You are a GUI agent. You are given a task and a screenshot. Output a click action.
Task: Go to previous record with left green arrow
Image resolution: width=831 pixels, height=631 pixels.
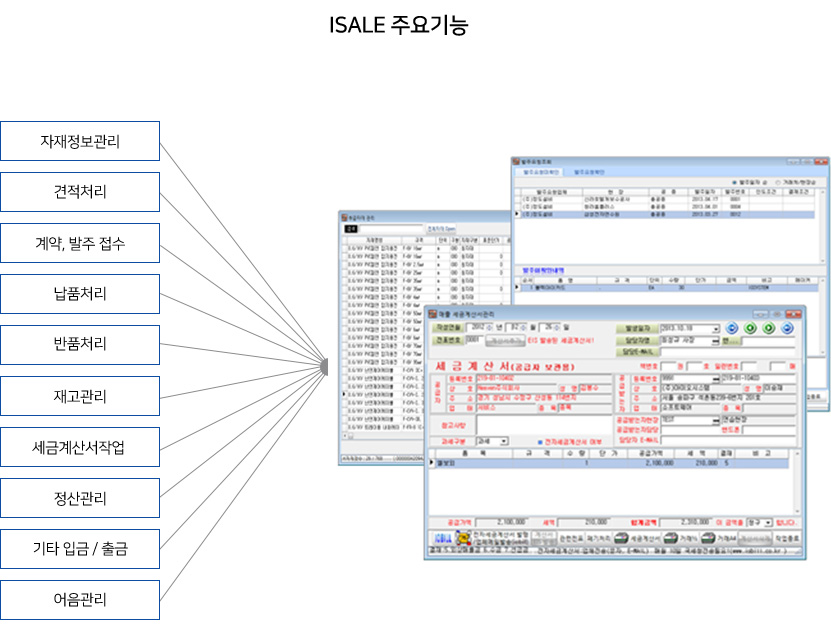(750, 328)
